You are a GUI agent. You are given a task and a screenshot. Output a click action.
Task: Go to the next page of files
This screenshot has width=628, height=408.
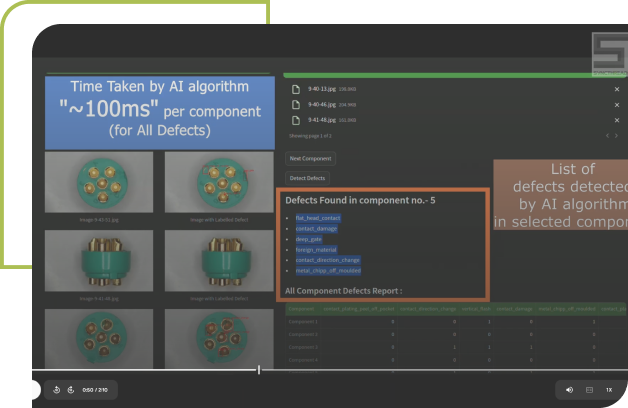618,135
